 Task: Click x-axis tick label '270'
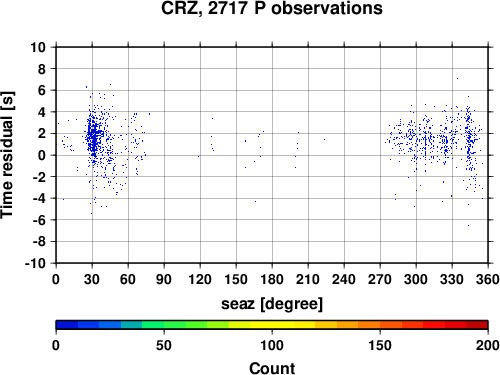tap(380, 279)
